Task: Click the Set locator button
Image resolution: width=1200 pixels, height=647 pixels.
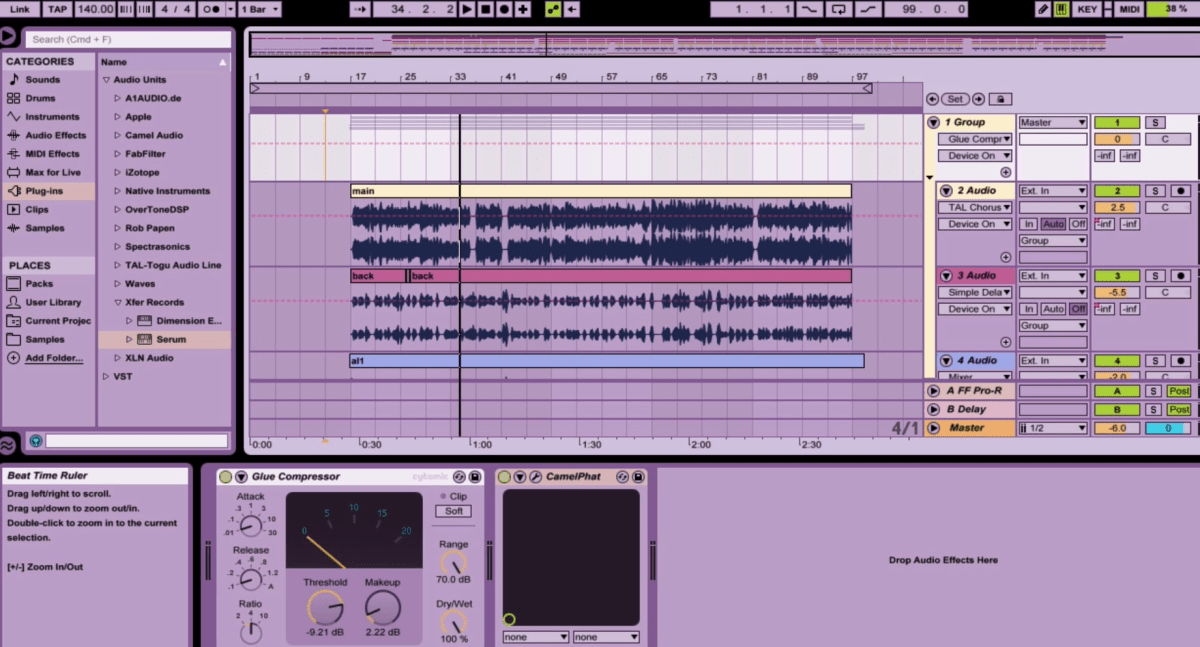Action: [x=955, y=98]
